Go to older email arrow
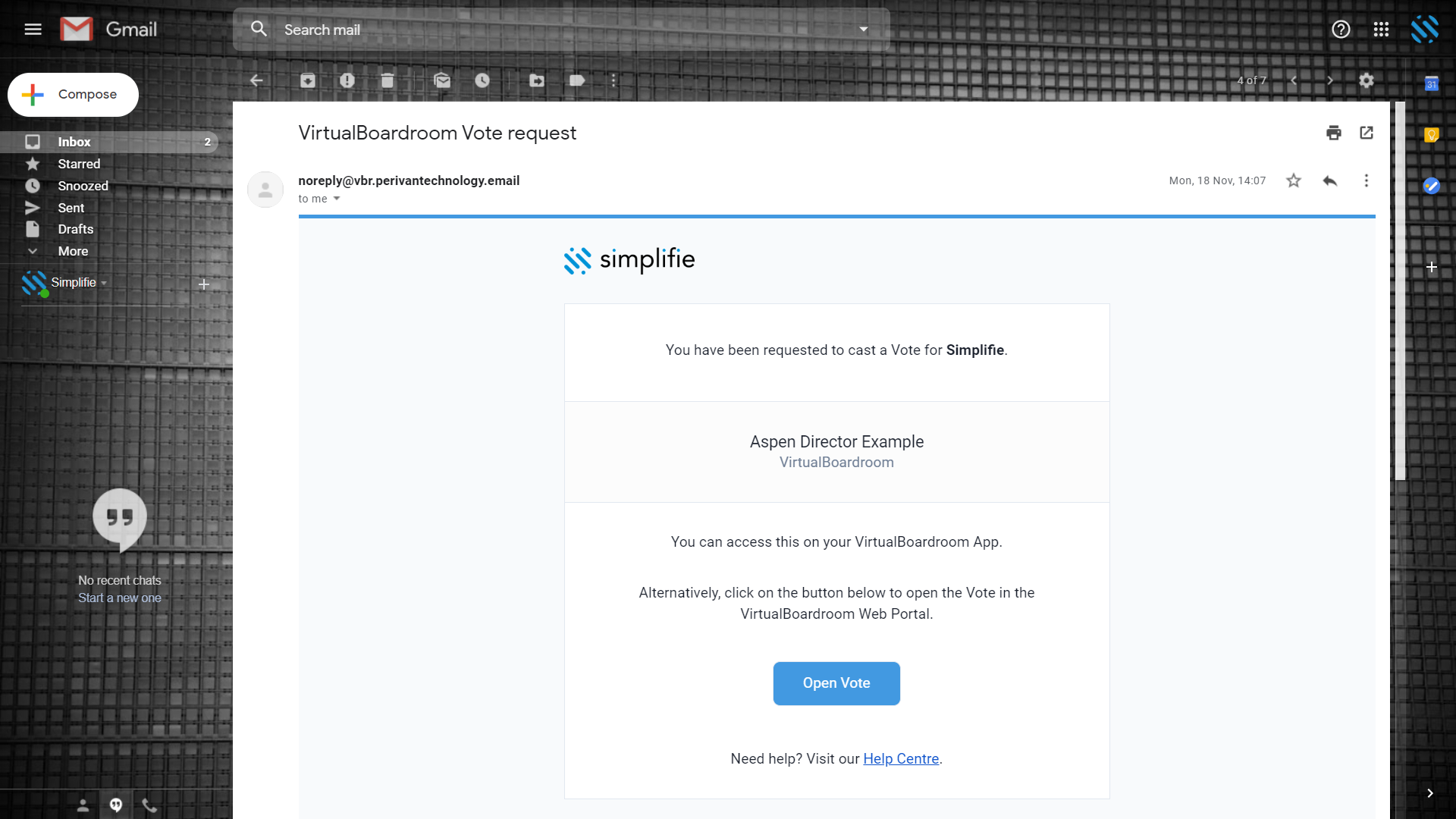Viewport: 1456px width, 819px height. coord(1330,80)
